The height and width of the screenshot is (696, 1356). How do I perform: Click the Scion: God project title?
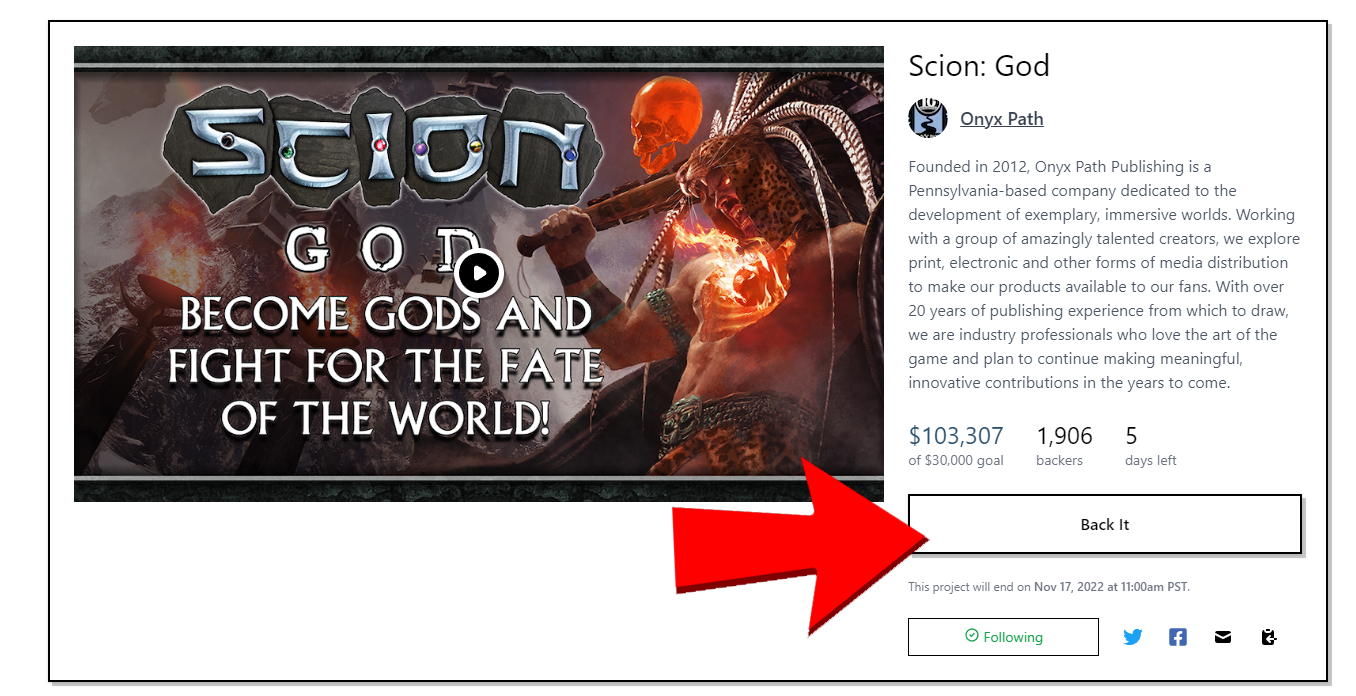pyautogui.click(x=979, y=66)
